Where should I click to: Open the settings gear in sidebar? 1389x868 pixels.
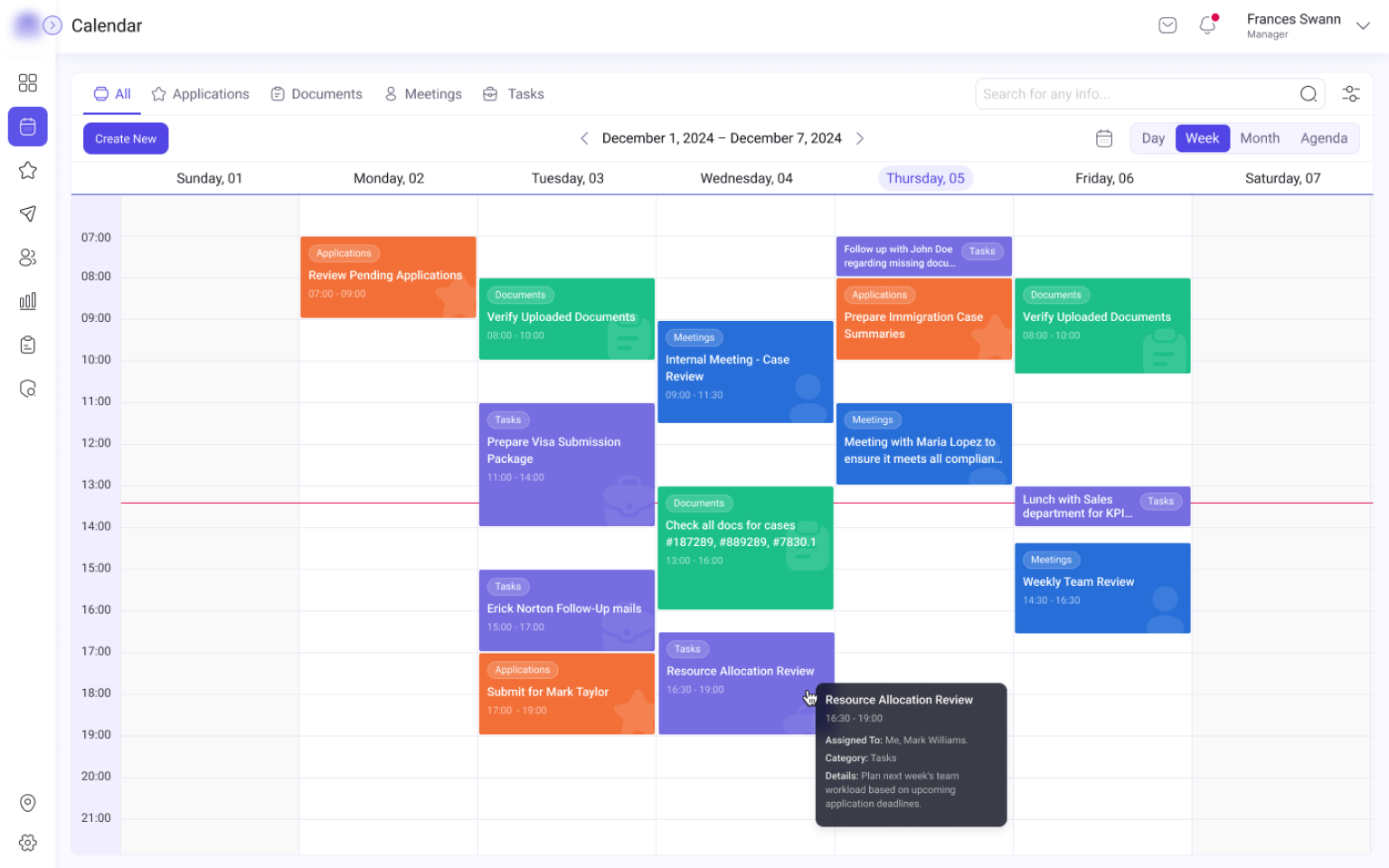coord(28,843)
